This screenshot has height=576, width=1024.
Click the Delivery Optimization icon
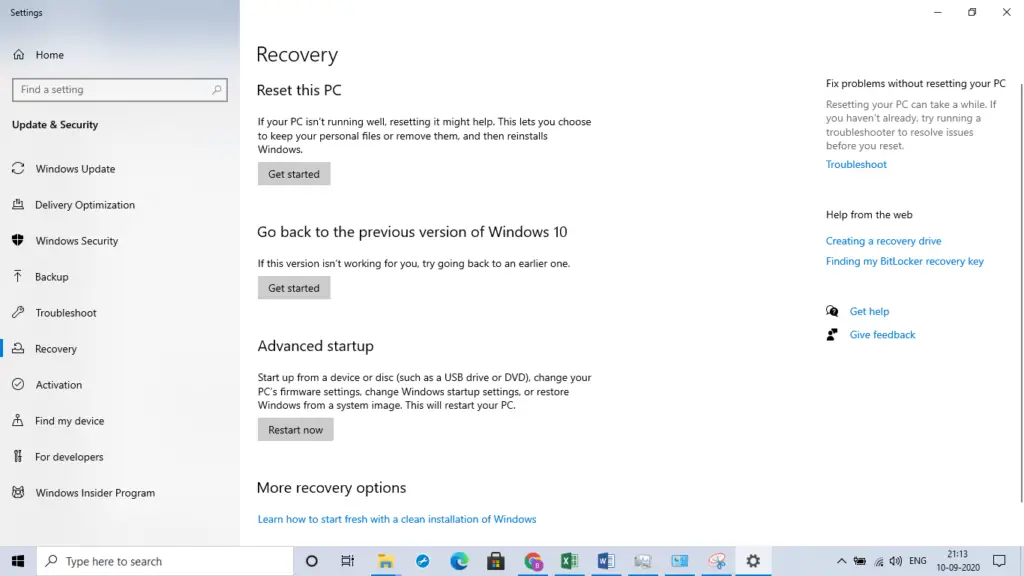tap(18, 204)
